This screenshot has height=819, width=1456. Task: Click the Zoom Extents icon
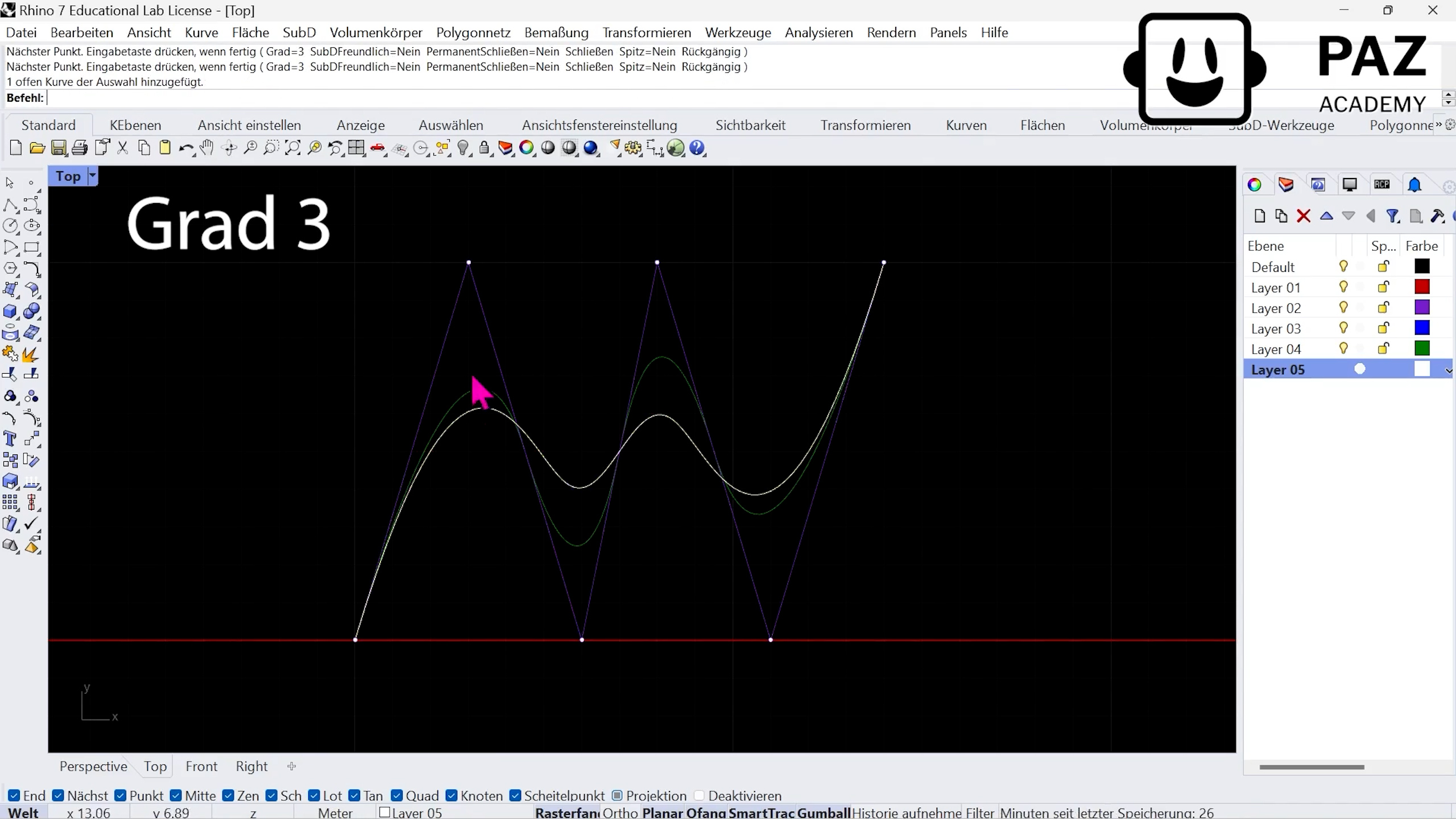[x=293, y=148]
